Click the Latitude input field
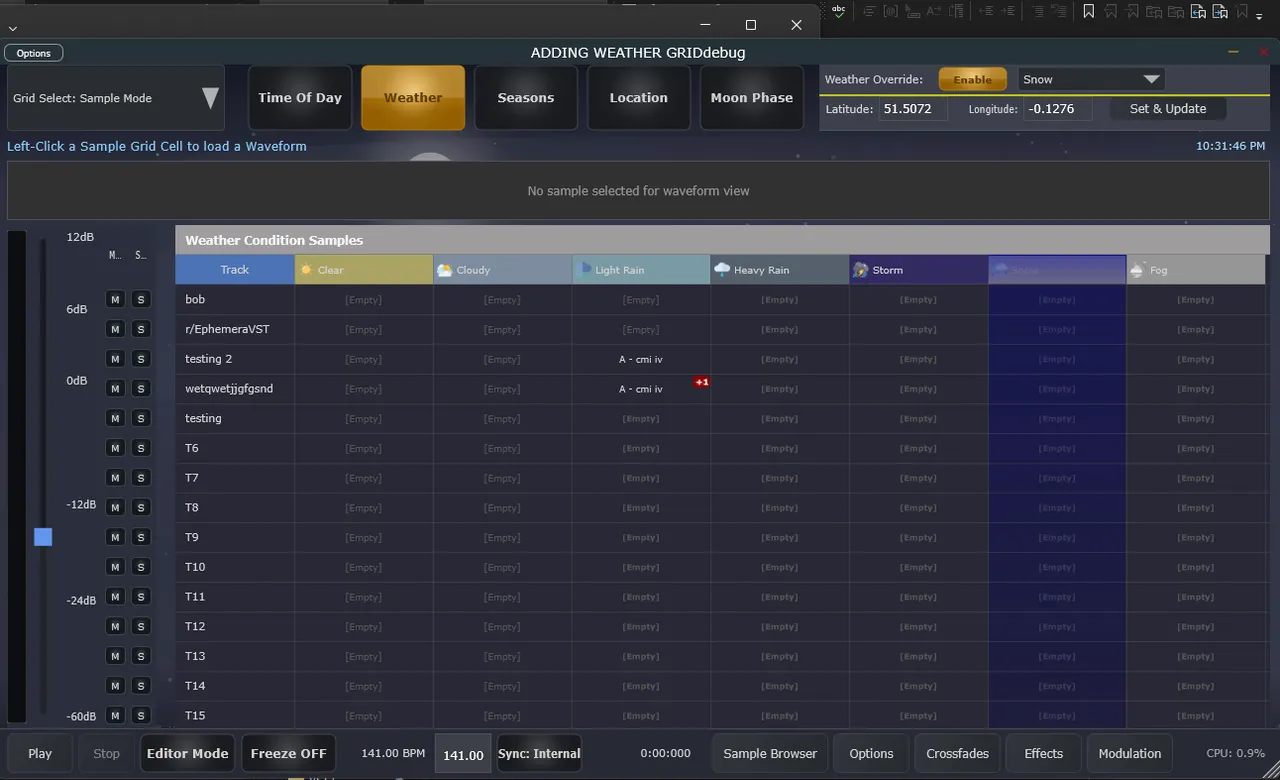 tap(912, 109)
